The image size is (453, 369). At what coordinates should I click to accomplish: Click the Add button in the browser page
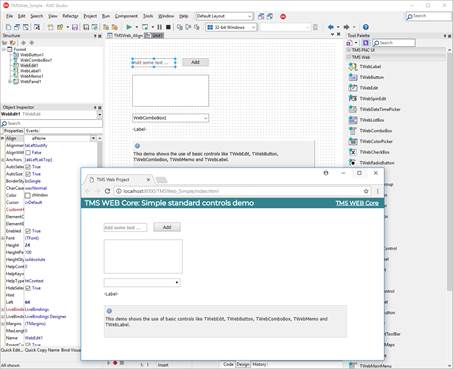click(167, 227)
